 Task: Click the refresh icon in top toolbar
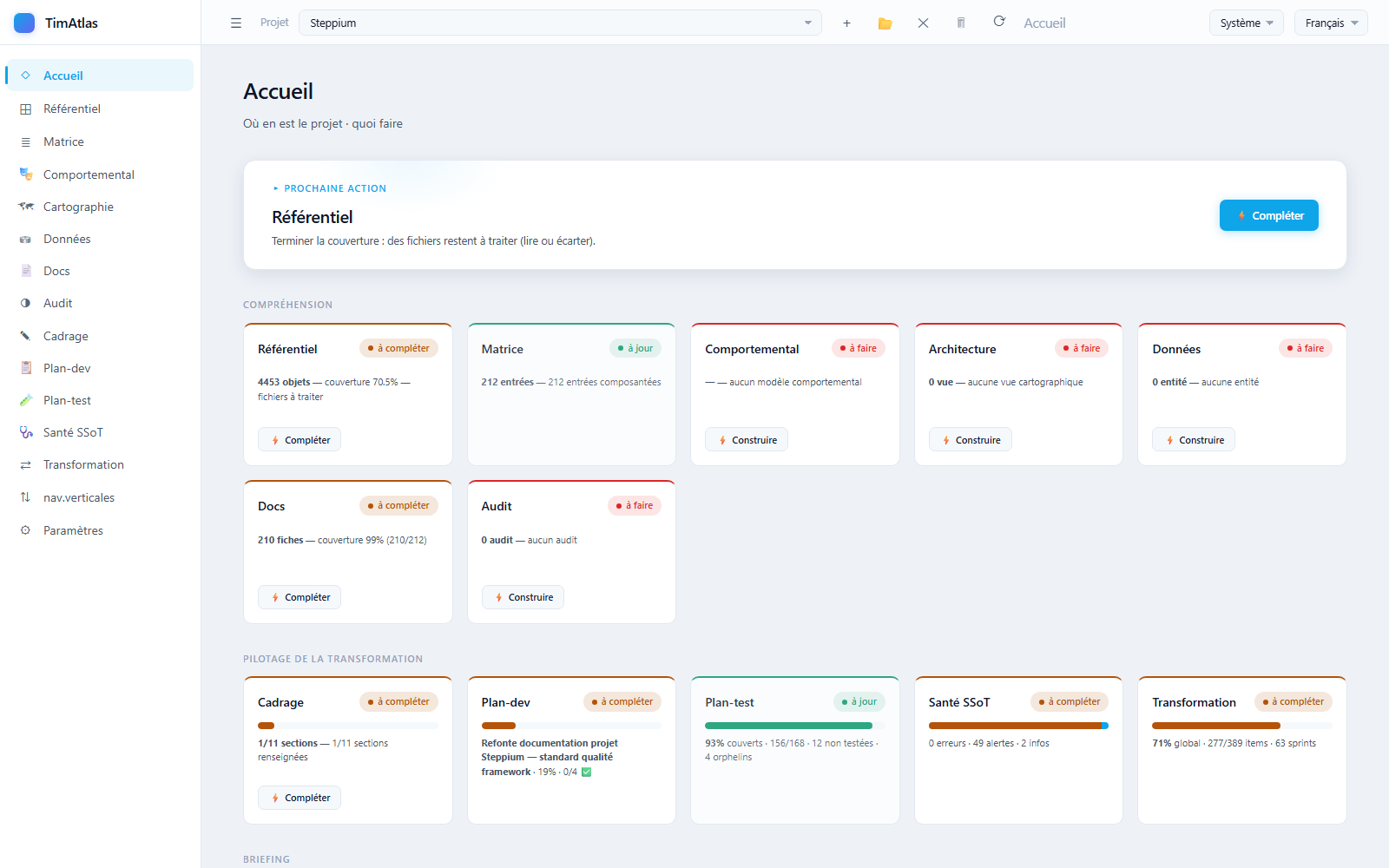click(x=999, y=22)
